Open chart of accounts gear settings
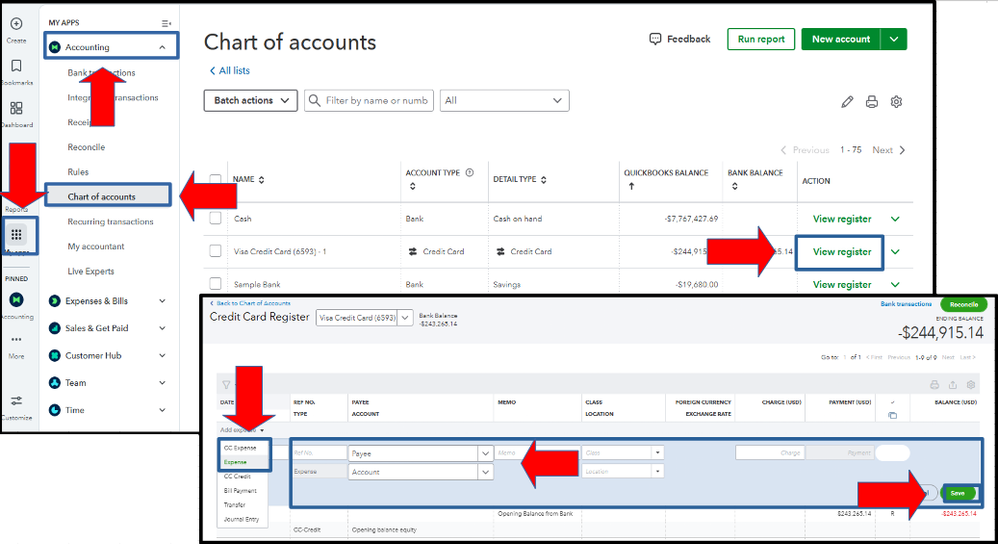The width and height of the screenshot is (998, 544). point(896,102)
